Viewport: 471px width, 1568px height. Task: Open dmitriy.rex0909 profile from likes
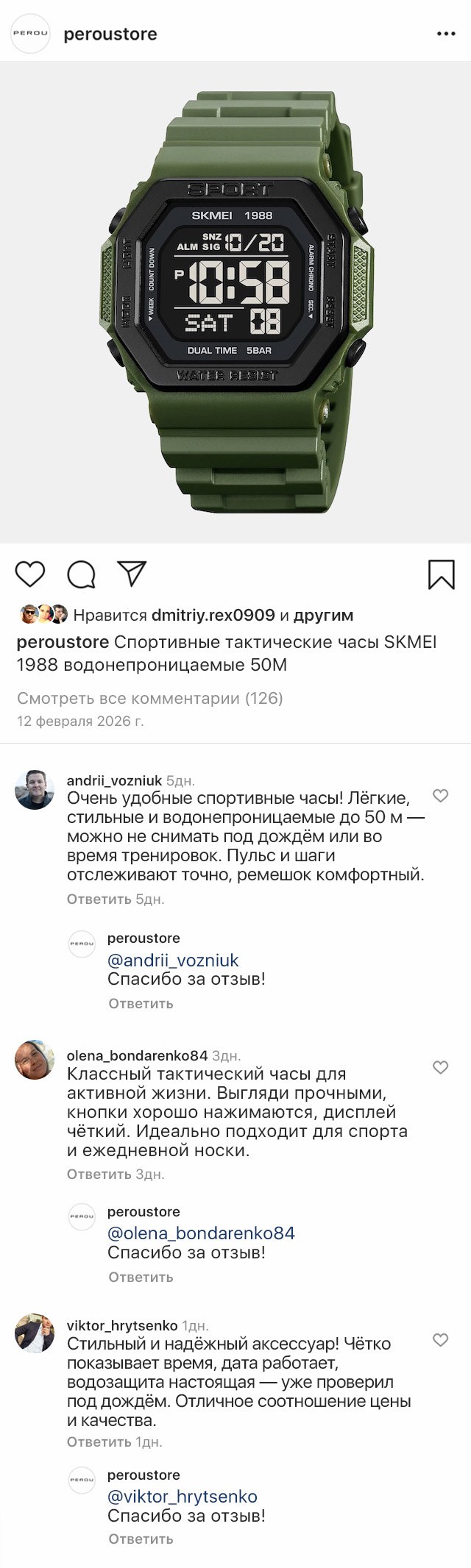(213, 615)
